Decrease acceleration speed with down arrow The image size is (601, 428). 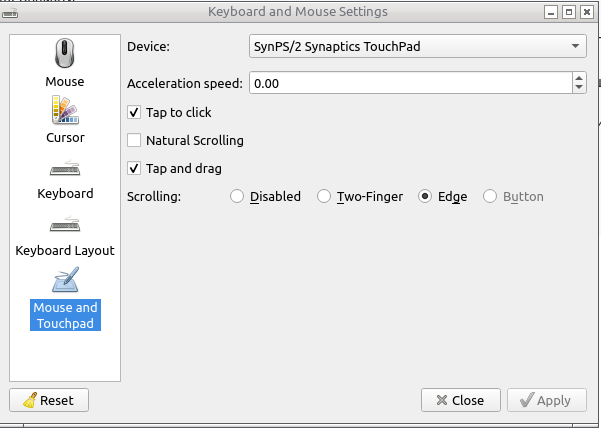[579, 89]
